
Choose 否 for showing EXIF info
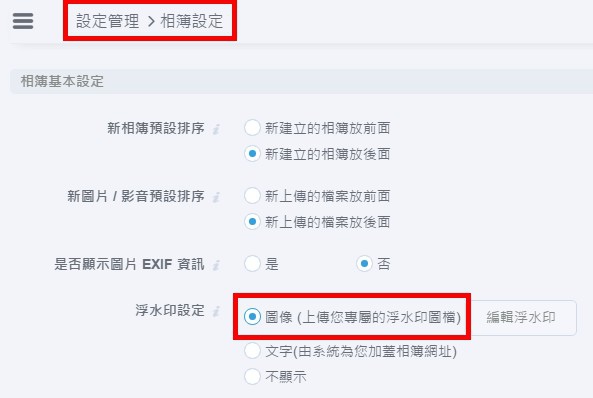(364, 263)
